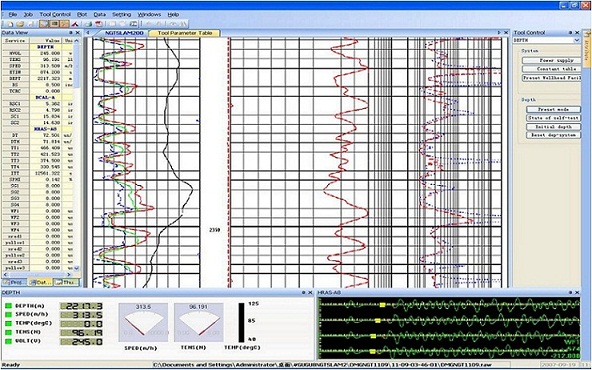Click the New file toolbar icon
Viewport: 592px width, 370px height.
click(x=10, y=24)
